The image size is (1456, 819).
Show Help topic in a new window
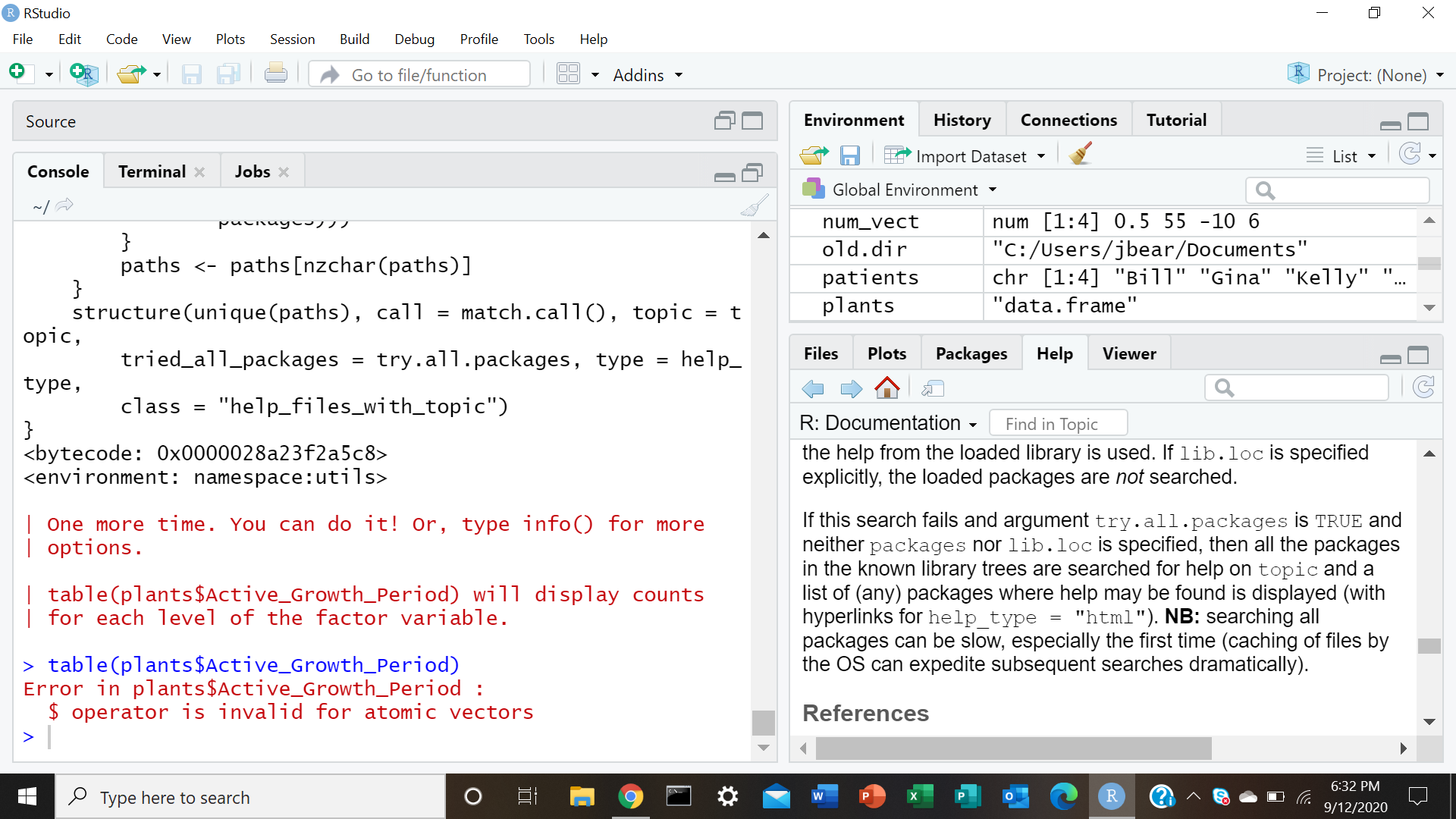(932, 388)
